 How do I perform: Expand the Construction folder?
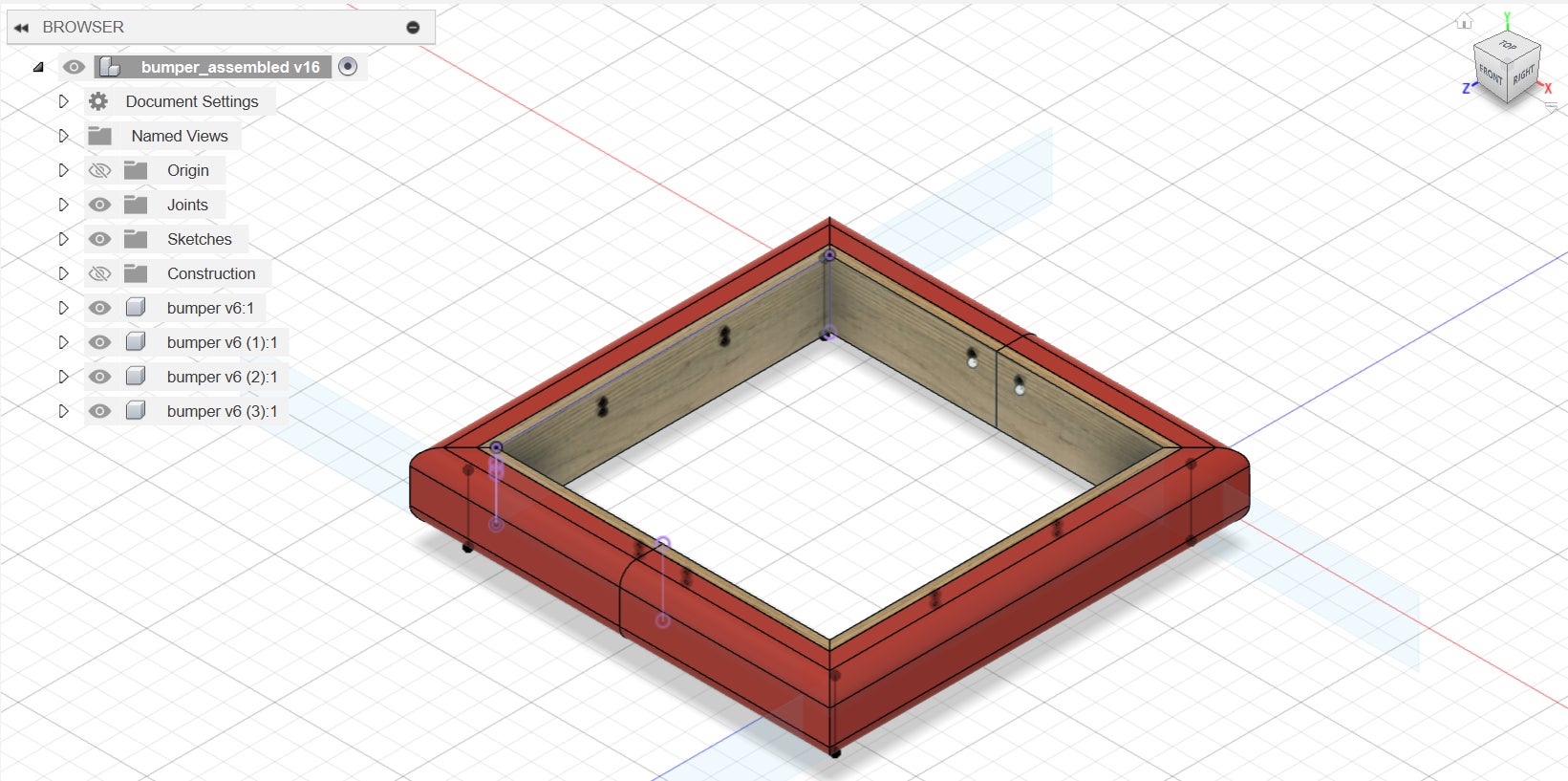coord(63,273)
